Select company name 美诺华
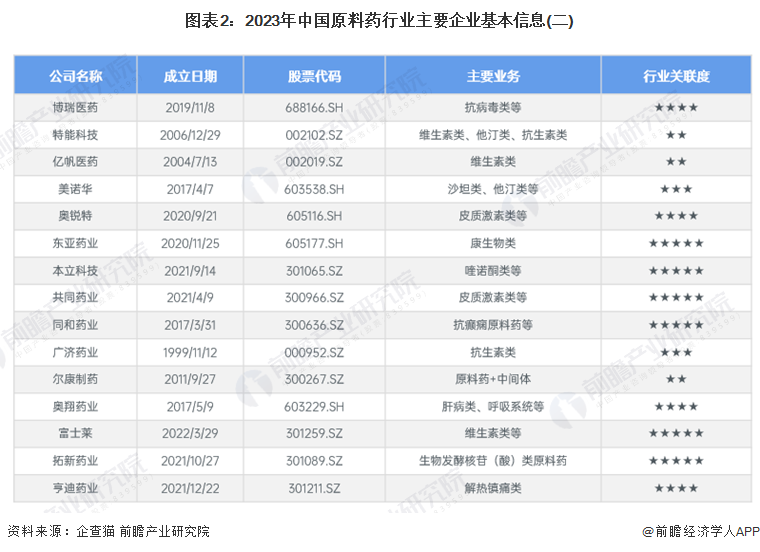The width and height of the screenshot is (760, 552). point(75,189)
